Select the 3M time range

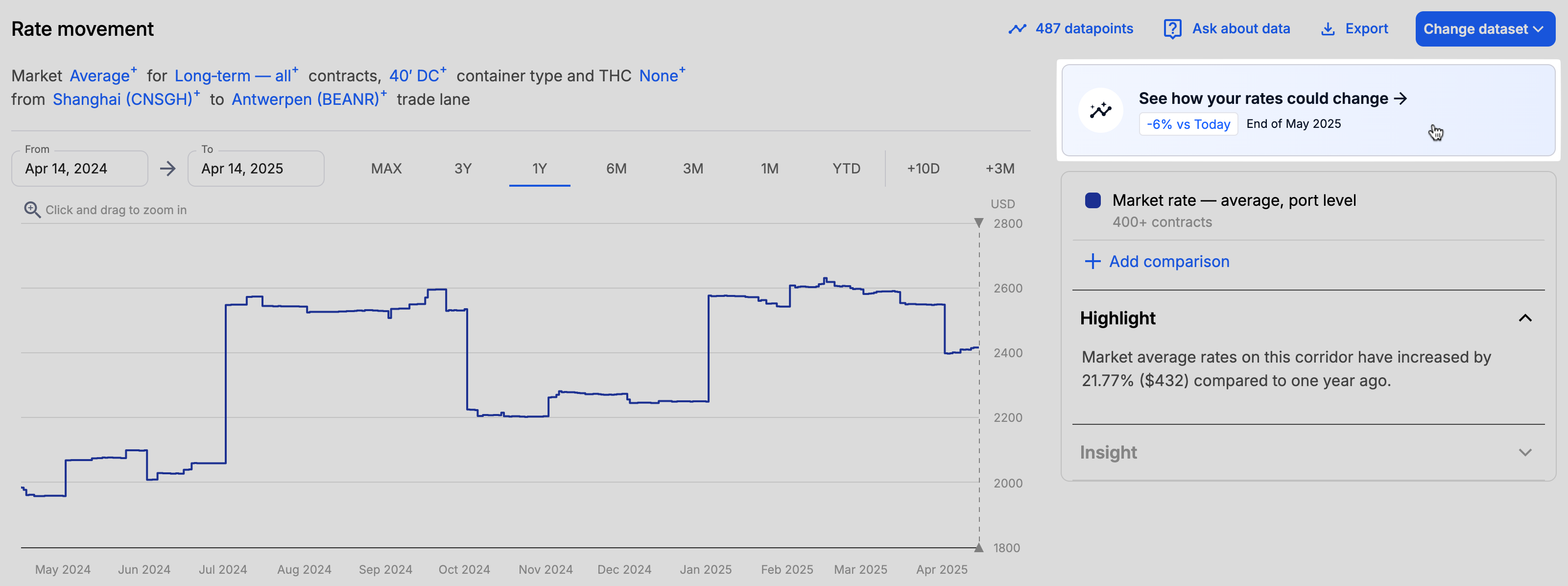click(x=693, y=169)
